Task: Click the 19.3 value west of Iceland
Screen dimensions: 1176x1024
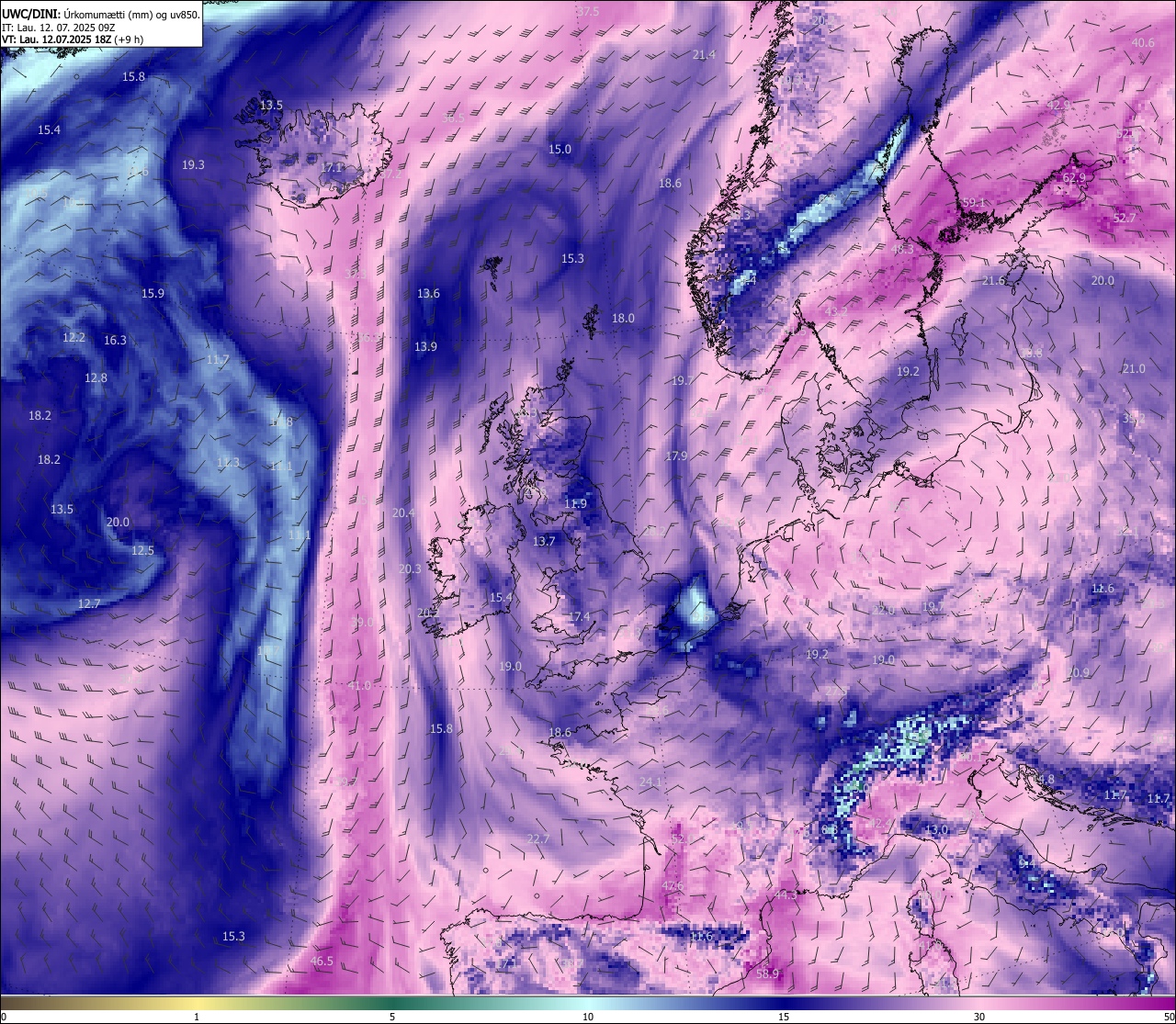Action: coord(193,165)
